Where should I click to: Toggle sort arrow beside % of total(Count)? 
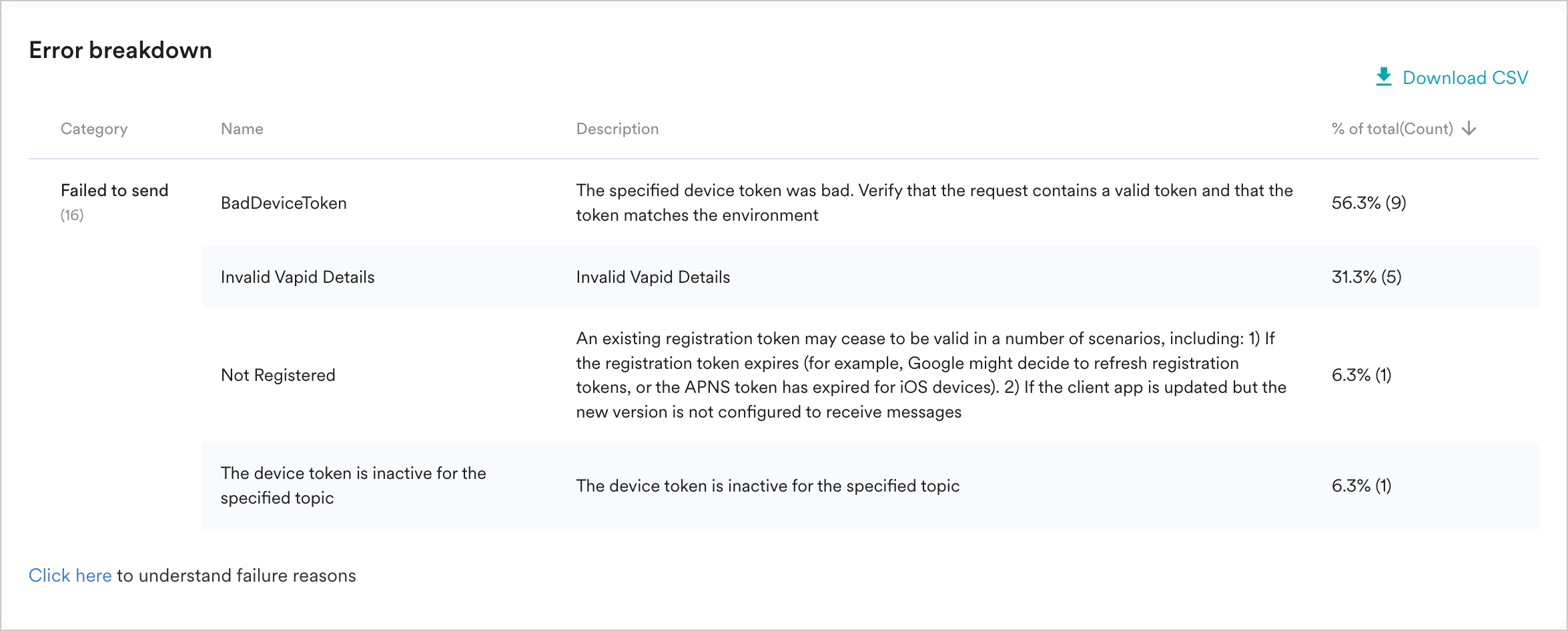coord(1469,129)
